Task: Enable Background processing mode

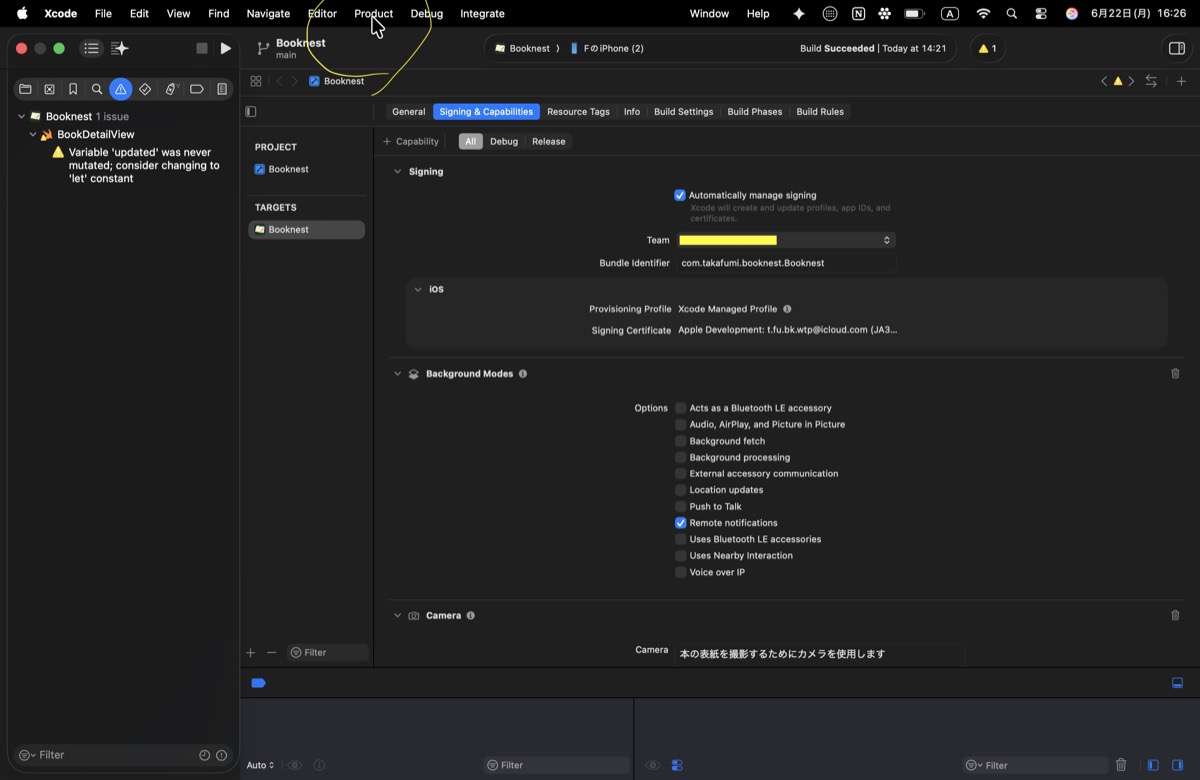Action: [x=680, y=457]
